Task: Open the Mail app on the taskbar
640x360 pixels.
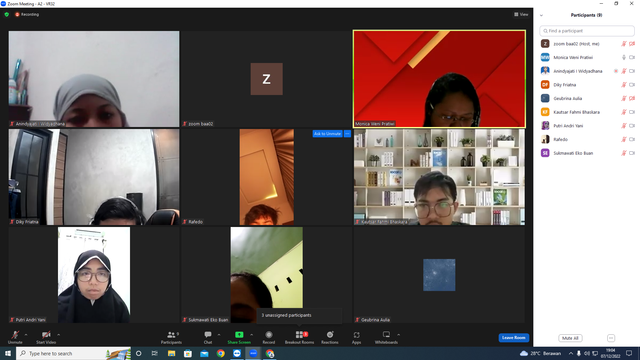Action: point(204,353)
